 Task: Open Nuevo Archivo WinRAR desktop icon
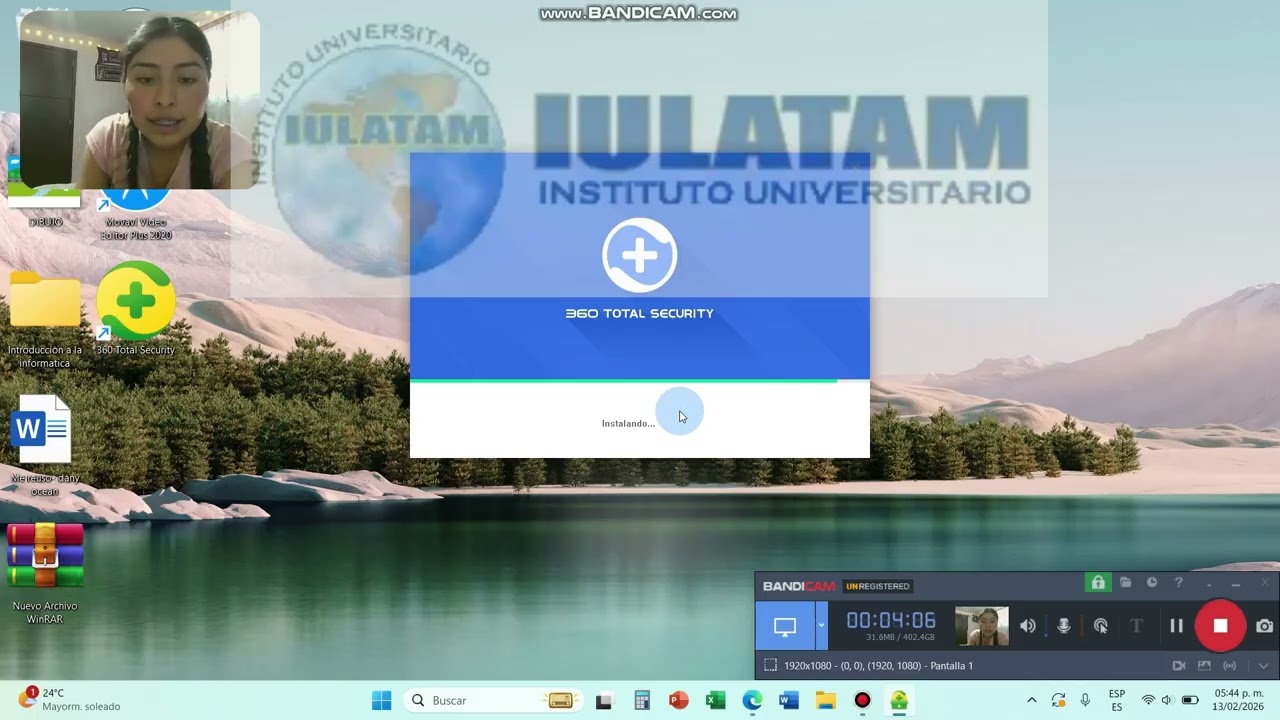coord(45,574)
